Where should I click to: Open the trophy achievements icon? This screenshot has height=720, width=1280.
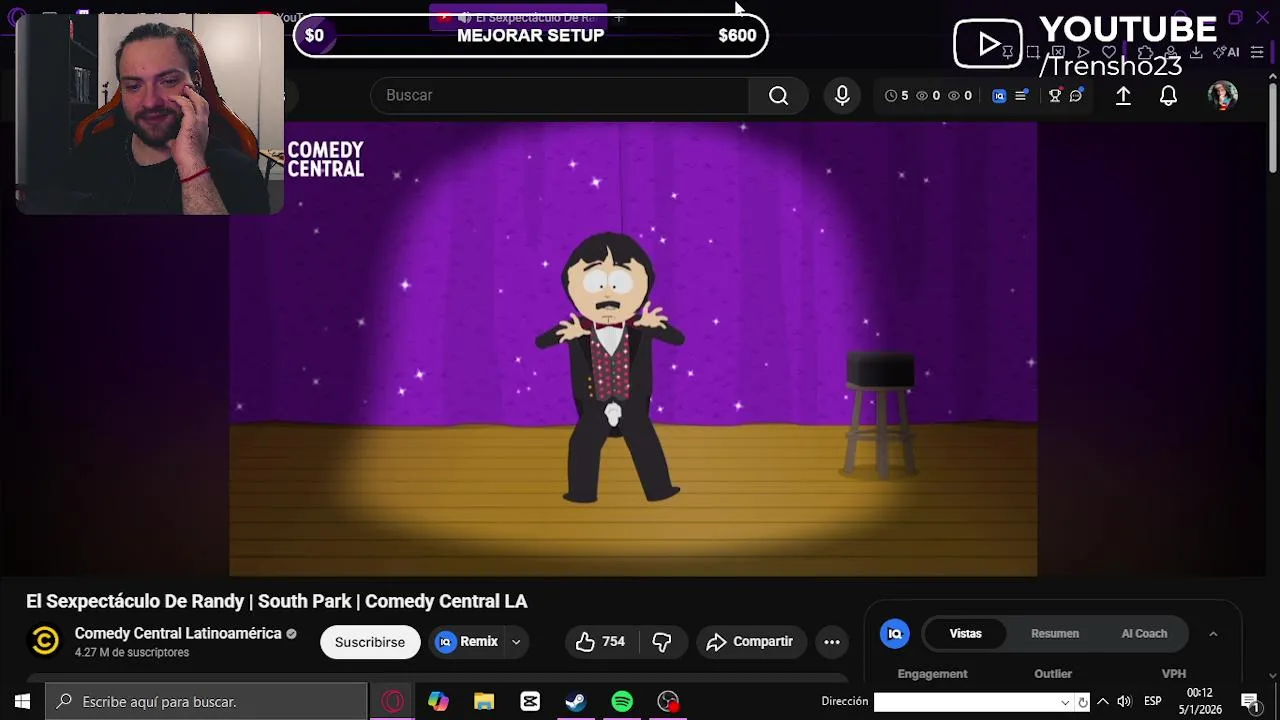[1054, 96]
